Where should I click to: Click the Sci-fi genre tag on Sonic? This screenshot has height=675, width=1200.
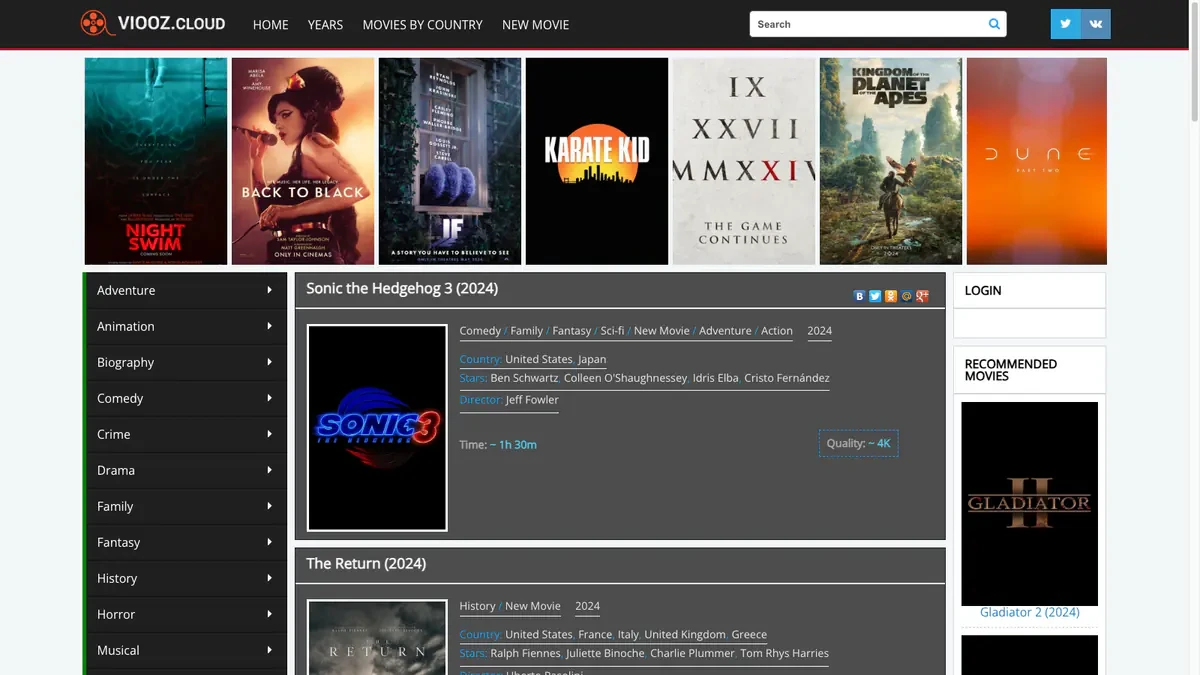pyautogui.click(x=612, y=331)
